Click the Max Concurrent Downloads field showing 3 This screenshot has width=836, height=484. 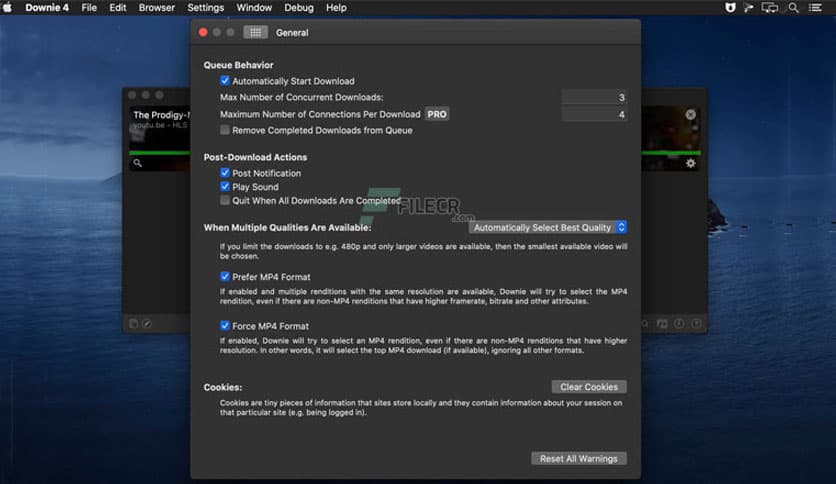[x=594, y=97]
